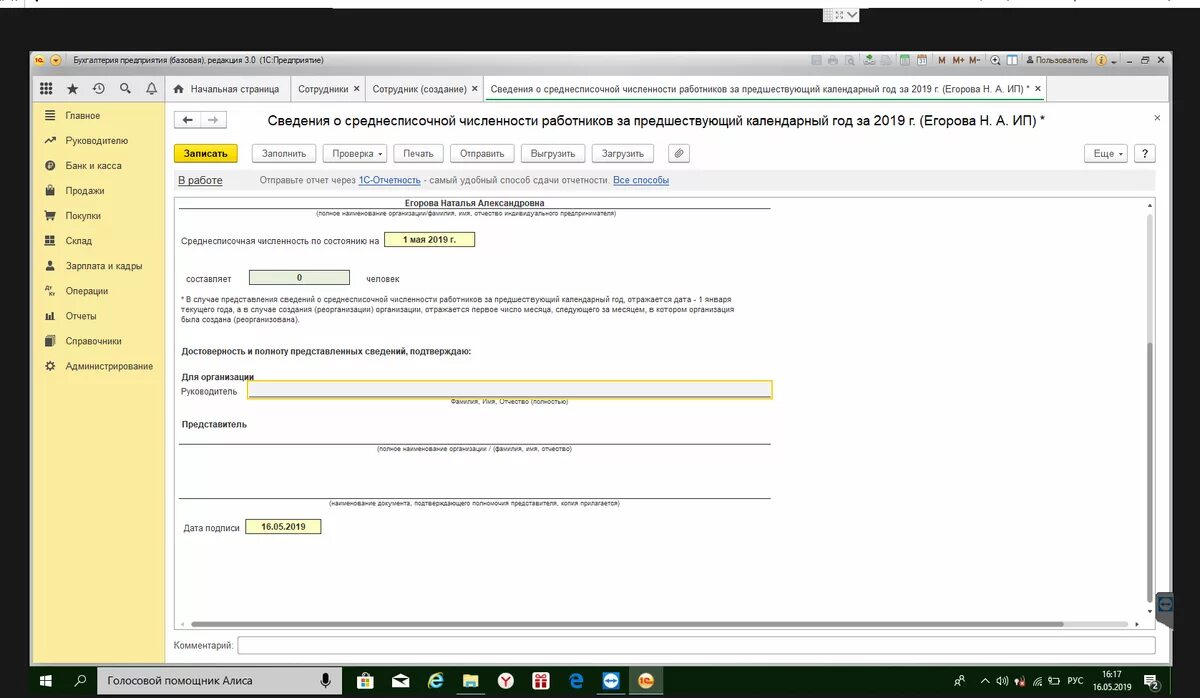Open the search magnifier in the top panel
1200x698 pixels.
[x=125, y=89]
